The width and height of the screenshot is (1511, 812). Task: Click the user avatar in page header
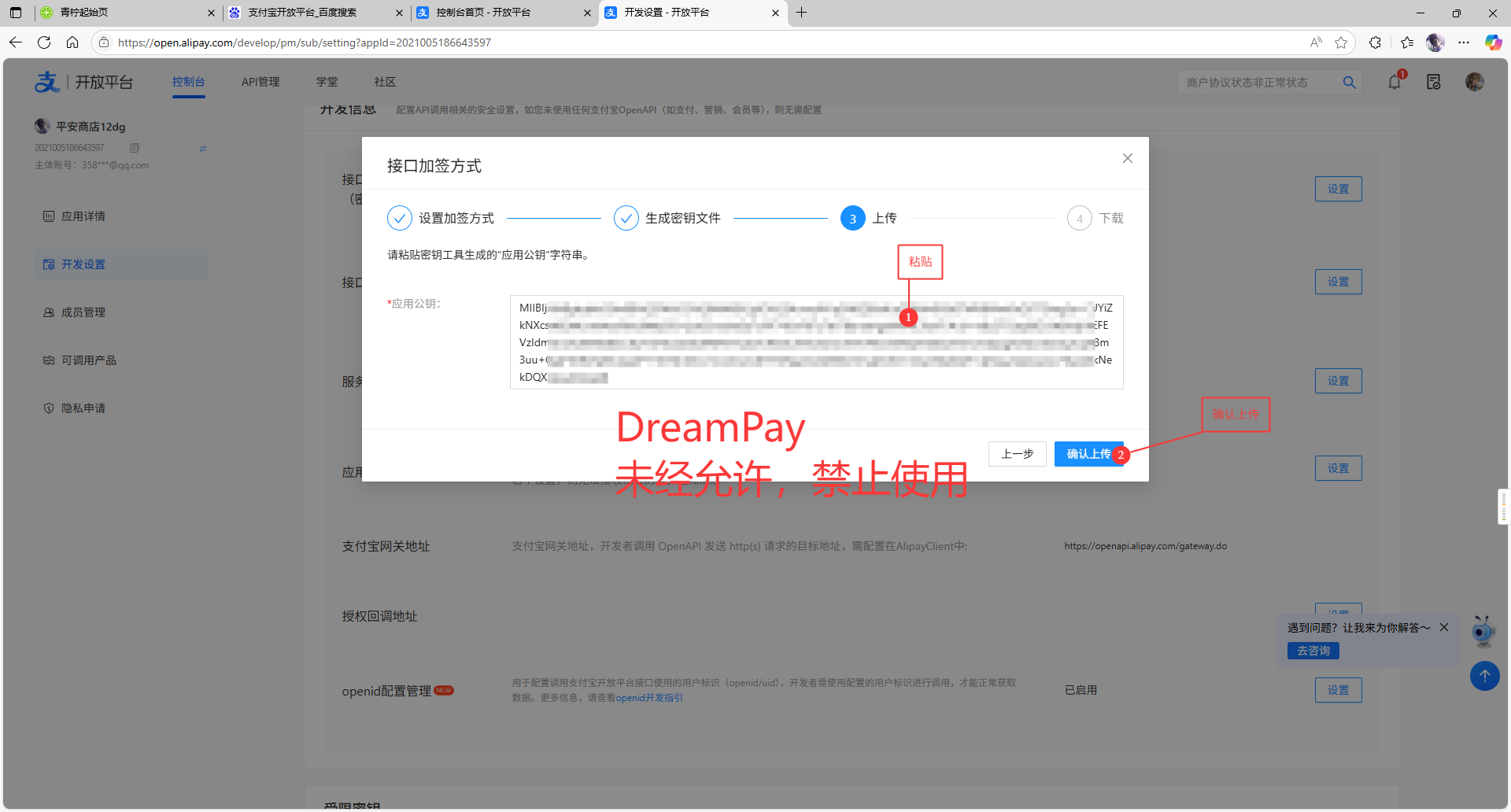click(1474, 82)
